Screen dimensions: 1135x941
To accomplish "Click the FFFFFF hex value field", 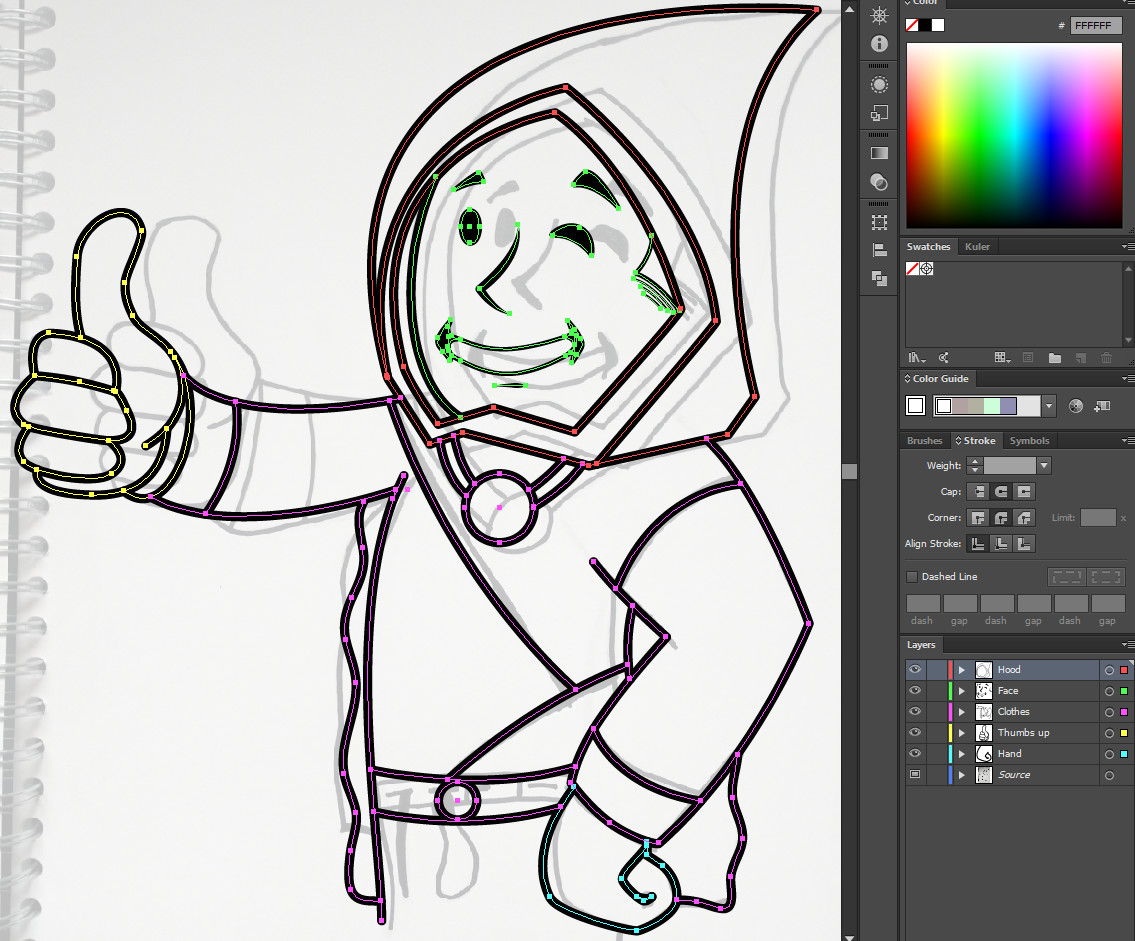I will tap(1096, 25).
